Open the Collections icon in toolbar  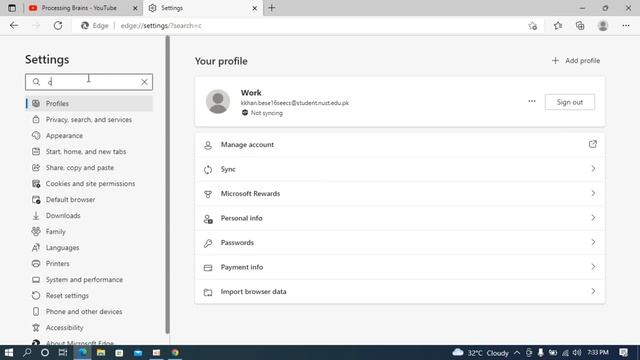coord(580,26)
